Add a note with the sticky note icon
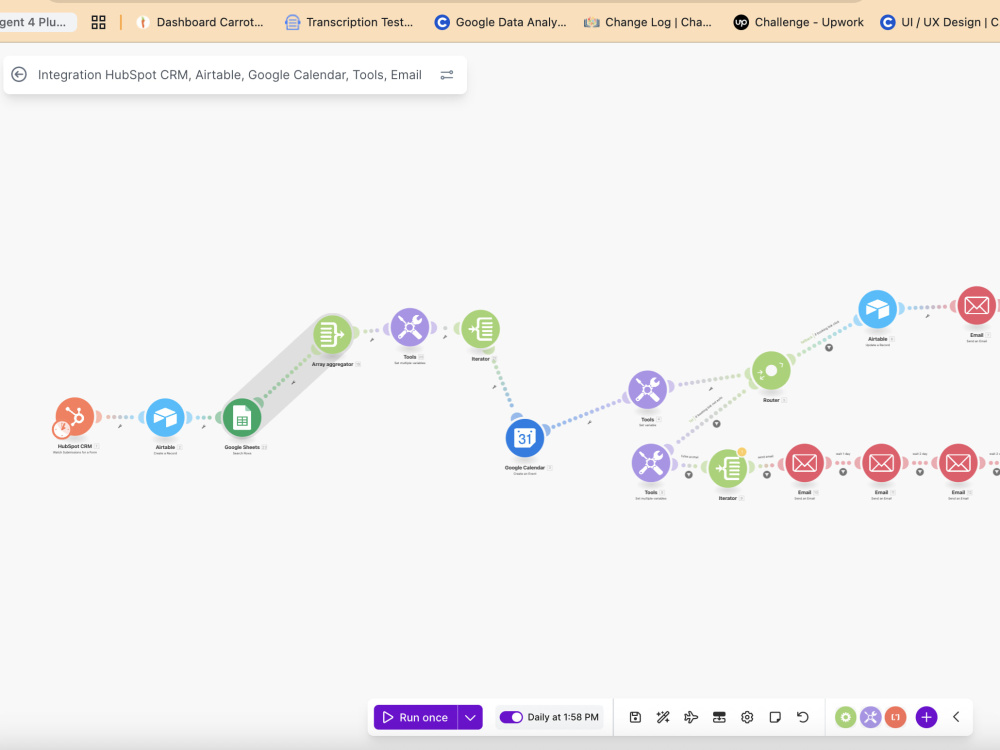The height and width of the screenshot is (750, 1000). tap(775, 717)
